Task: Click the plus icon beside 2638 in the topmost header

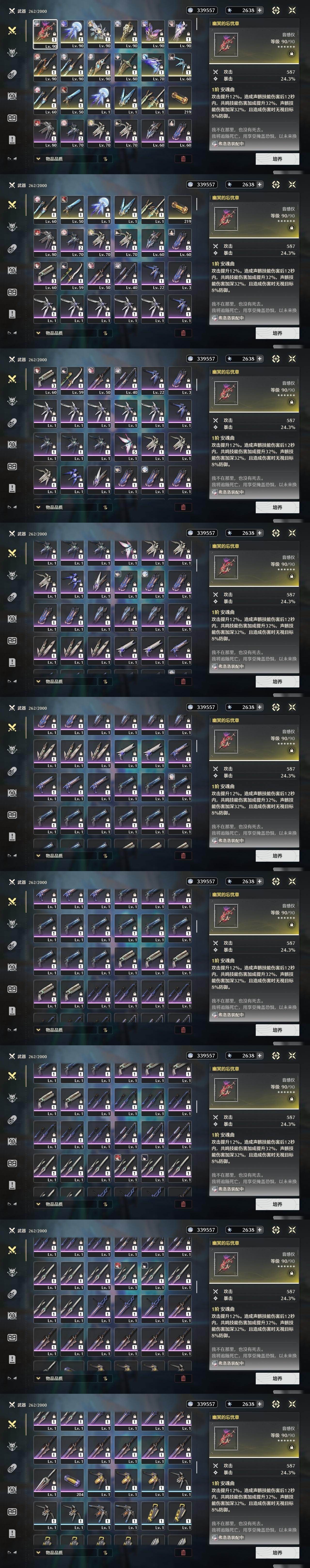Action: click(260, 10)
